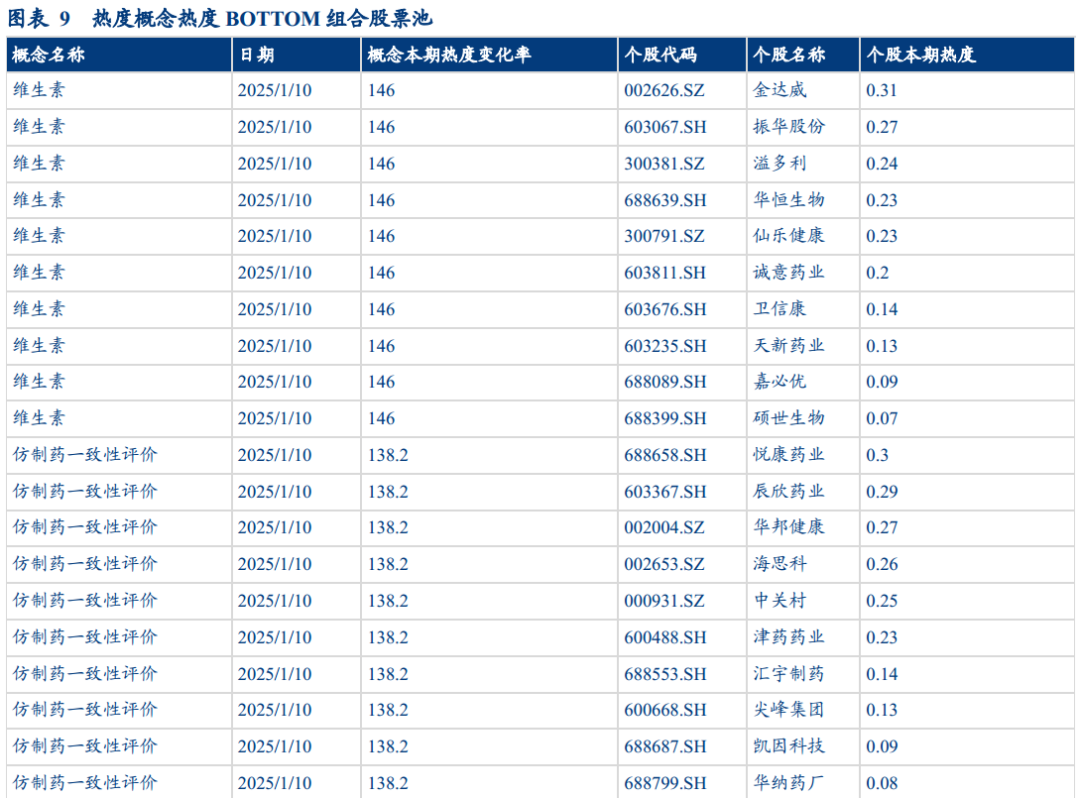Click heat value 0.31 for 金达威

coord(882,90)
